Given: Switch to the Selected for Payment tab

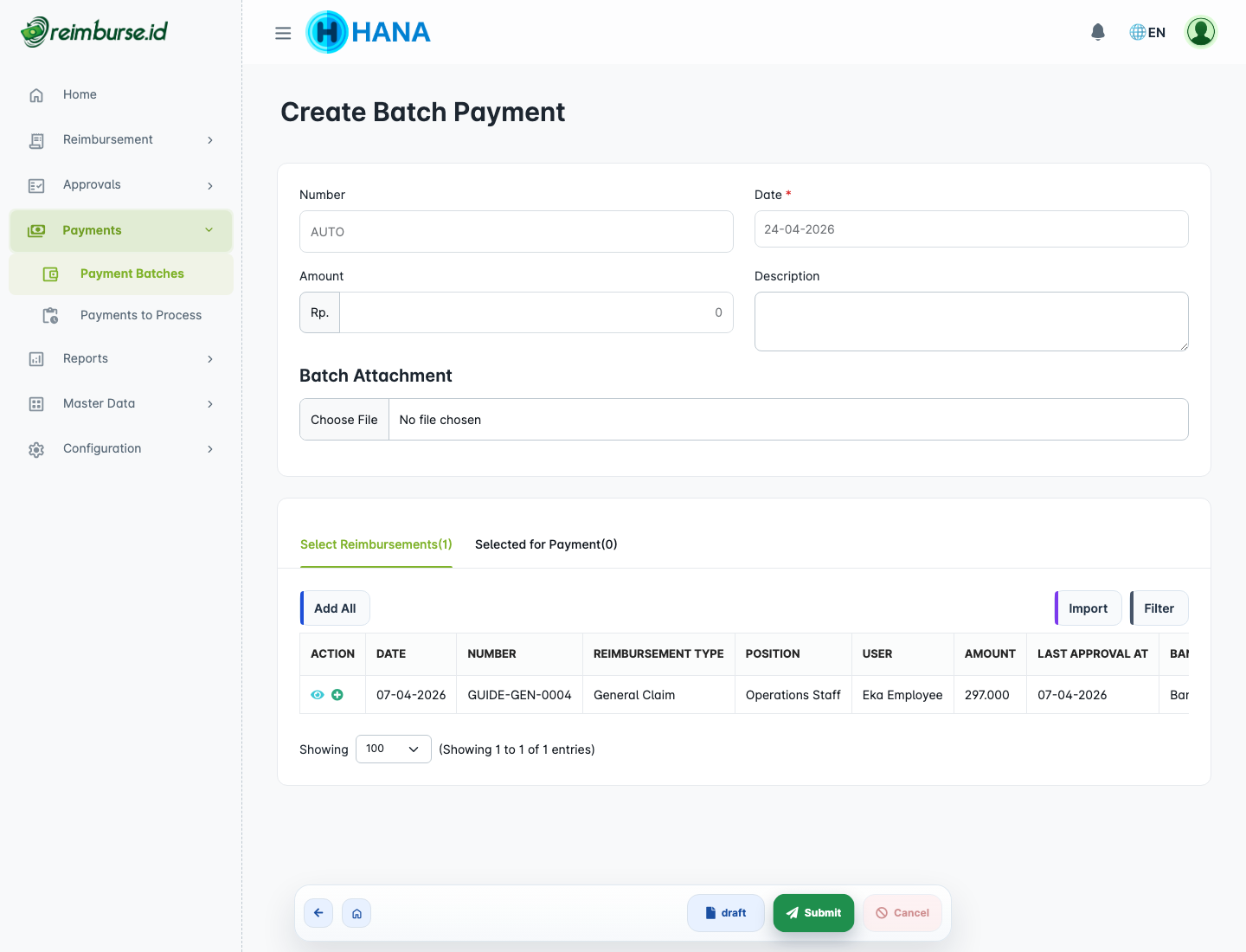Looking at the screenshot, I should click(546, 544).
